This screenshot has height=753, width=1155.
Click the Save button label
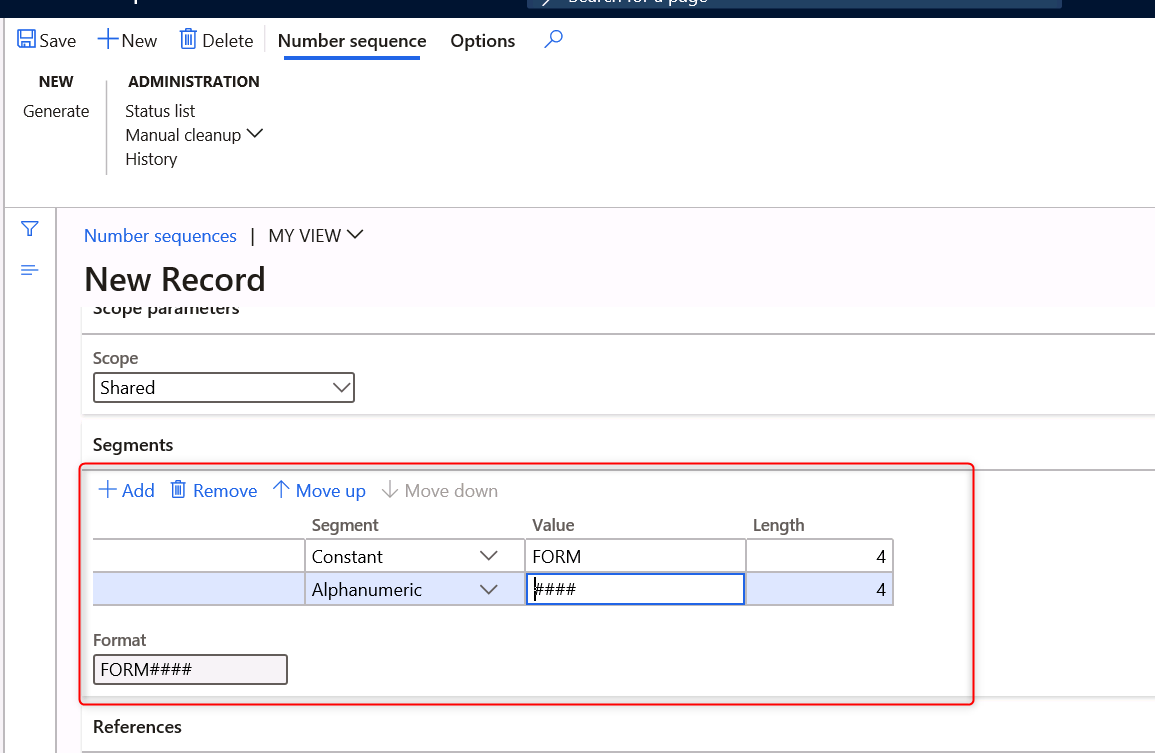tap(57, 41)
